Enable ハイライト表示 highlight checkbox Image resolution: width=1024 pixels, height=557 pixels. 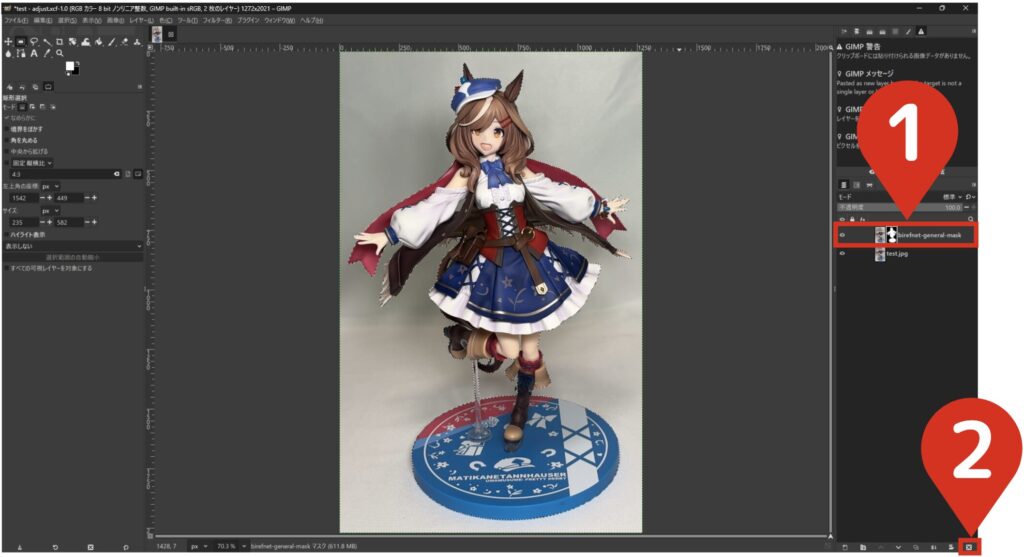(x=7, y=234)
